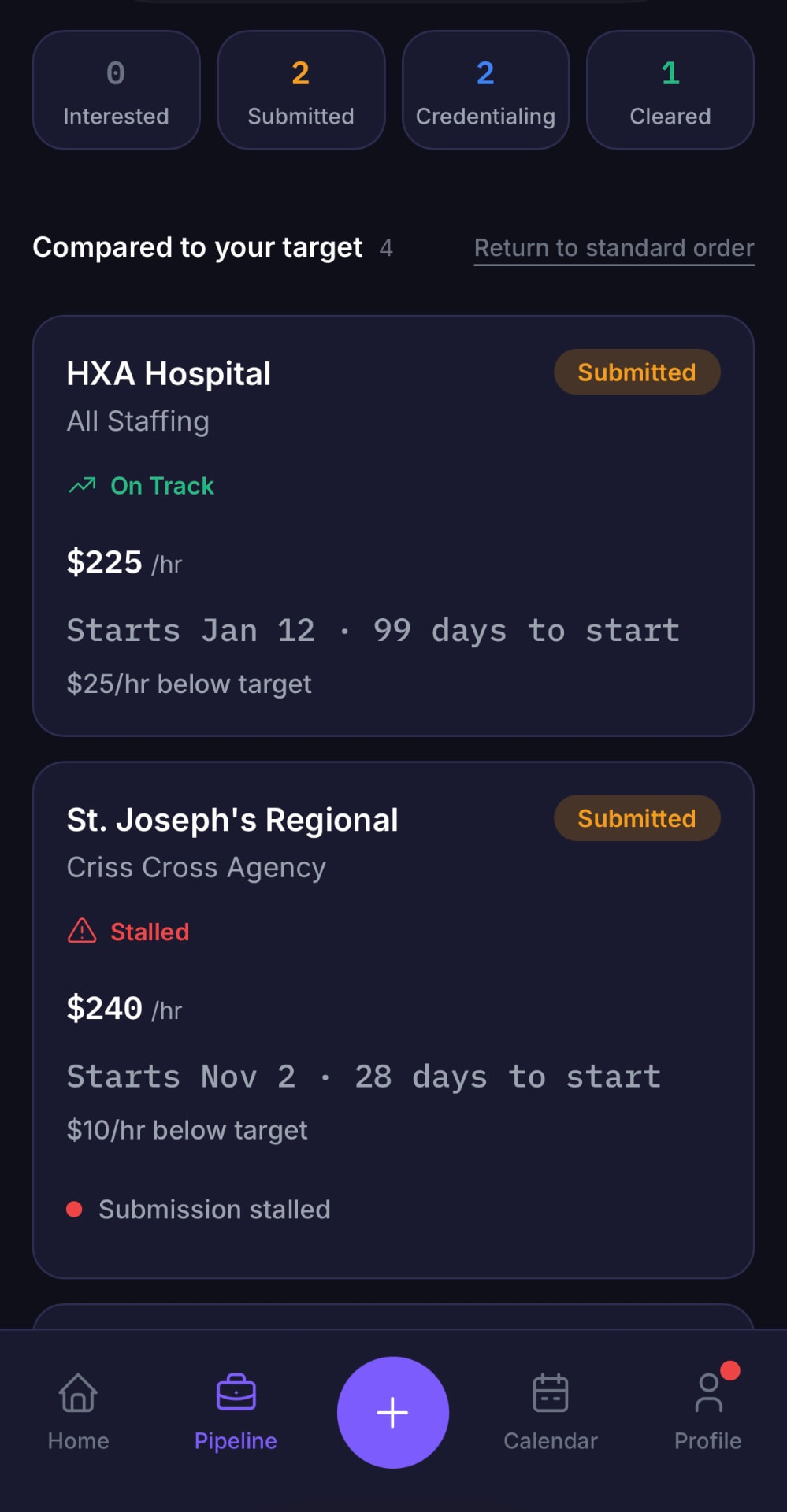Click the Compared to your target heading
The image size is (787, 1512).
(x=198, y=247)
